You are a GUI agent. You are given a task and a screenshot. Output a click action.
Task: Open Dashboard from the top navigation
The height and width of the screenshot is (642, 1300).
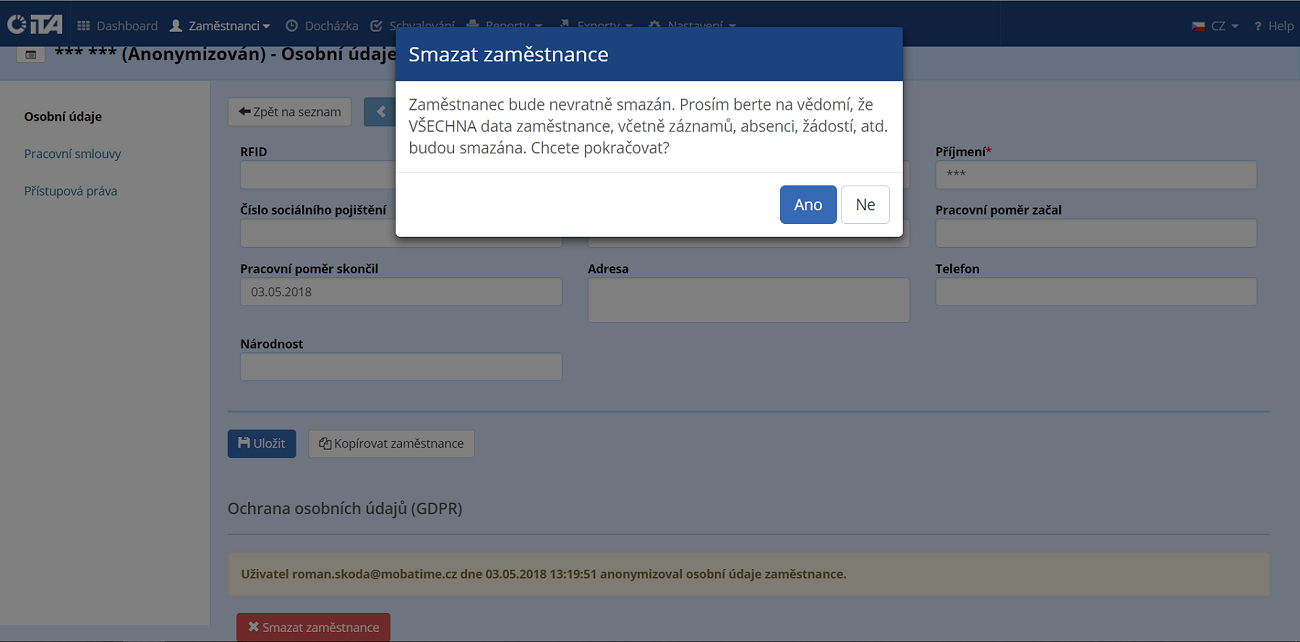[117, 26]
